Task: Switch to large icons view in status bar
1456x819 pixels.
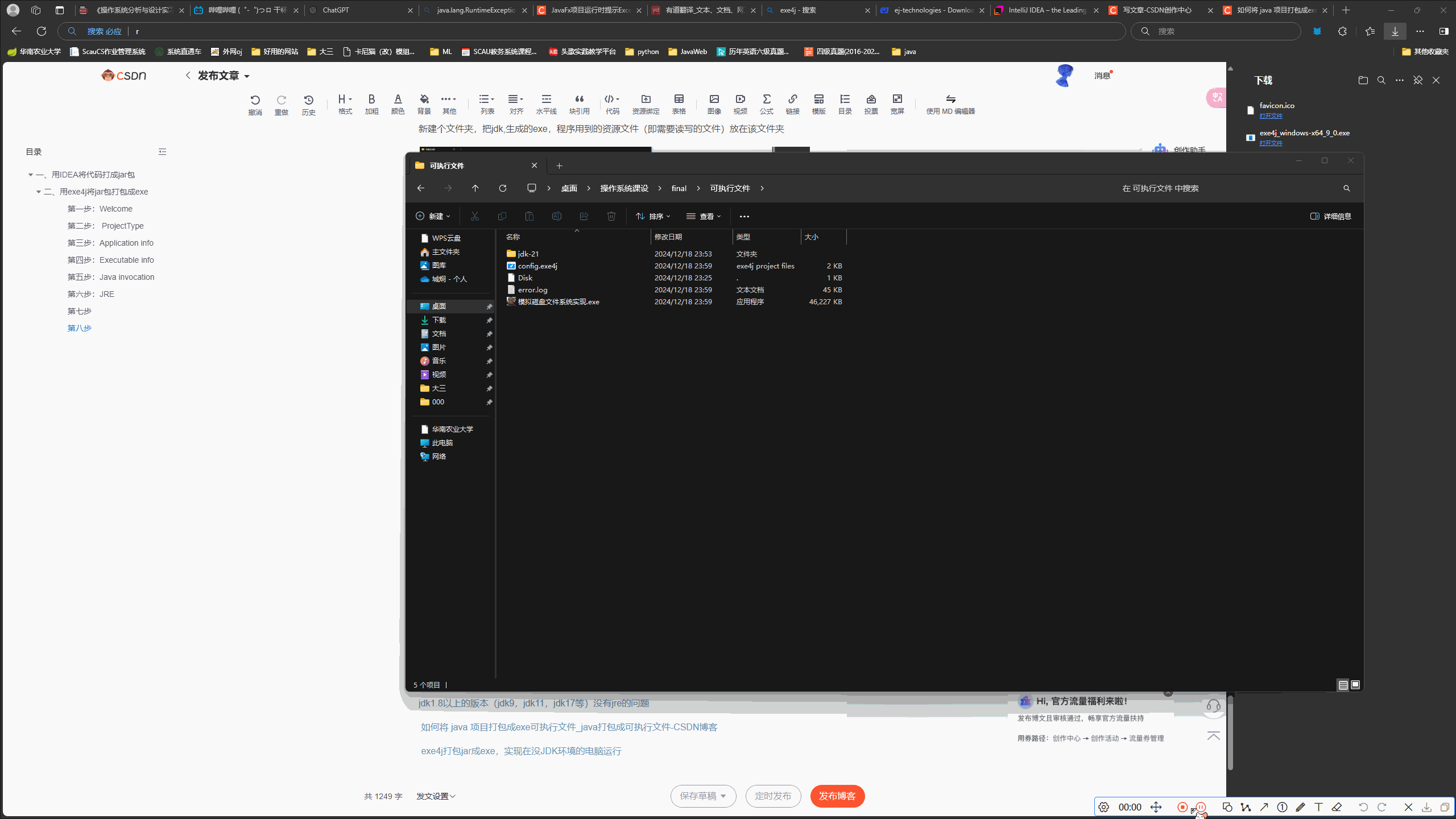Action: (x=1355, y=685)
